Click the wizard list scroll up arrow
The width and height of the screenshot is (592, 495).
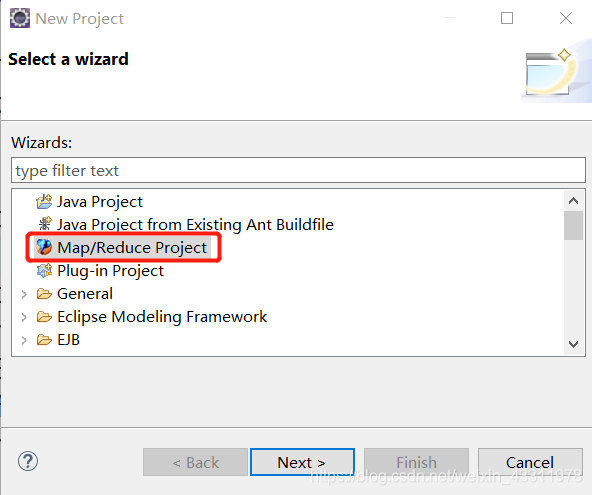tap(573, 200)
